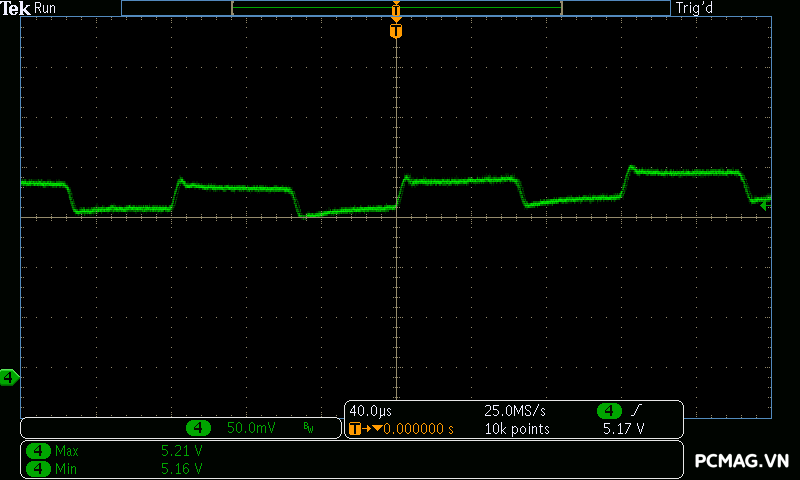Click the channel 4 ground reference marker
The width and height of the screenshot is (800, 480).
point(10,377)
